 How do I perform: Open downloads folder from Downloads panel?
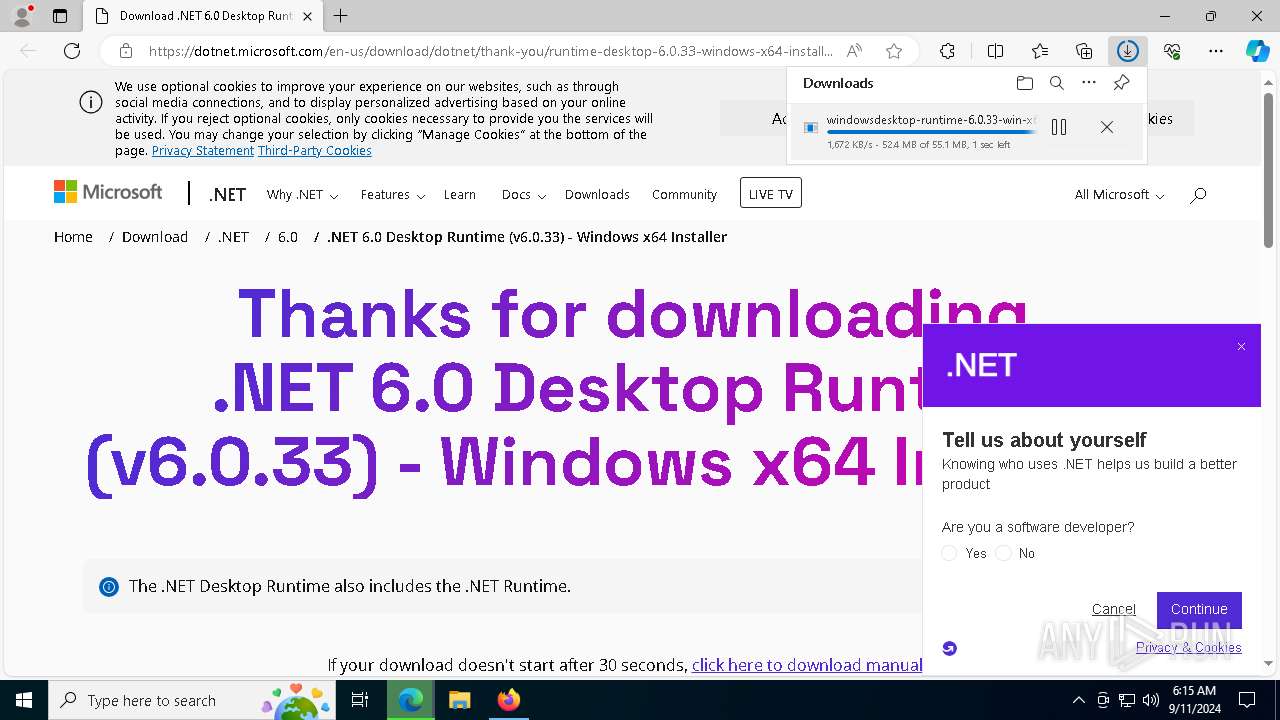coord(1024,83)
